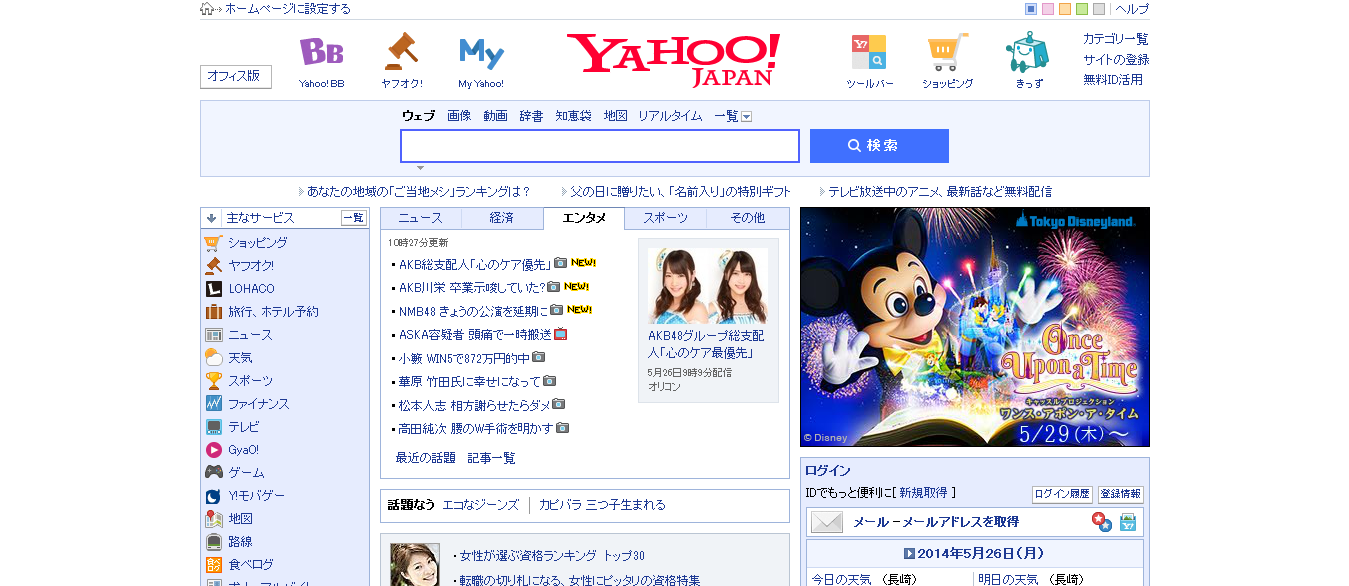Click the suitcase icon for 旅行、ホテル予約

213,312
